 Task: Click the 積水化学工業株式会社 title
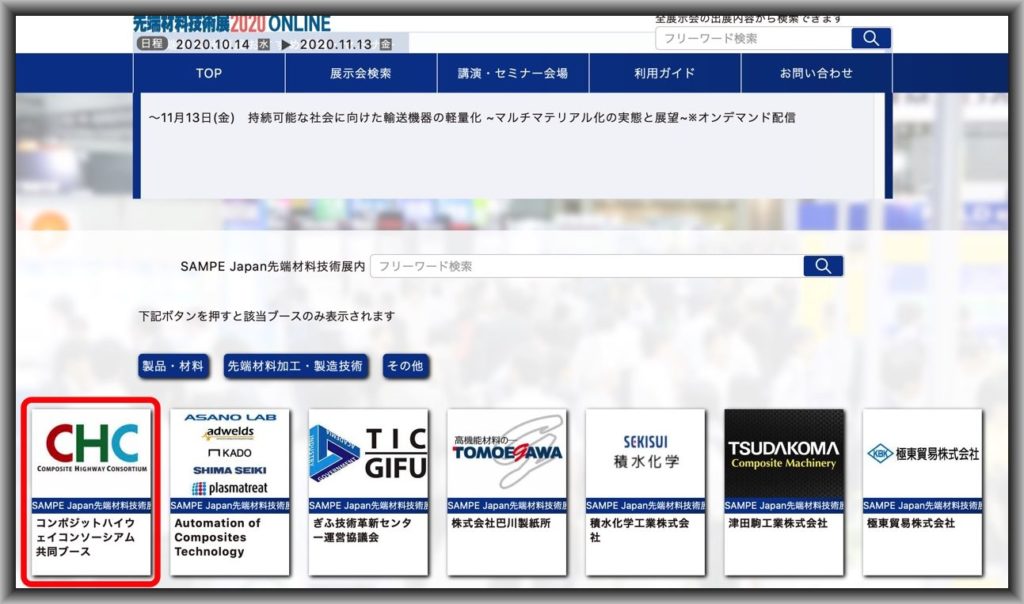click(639, 530)
